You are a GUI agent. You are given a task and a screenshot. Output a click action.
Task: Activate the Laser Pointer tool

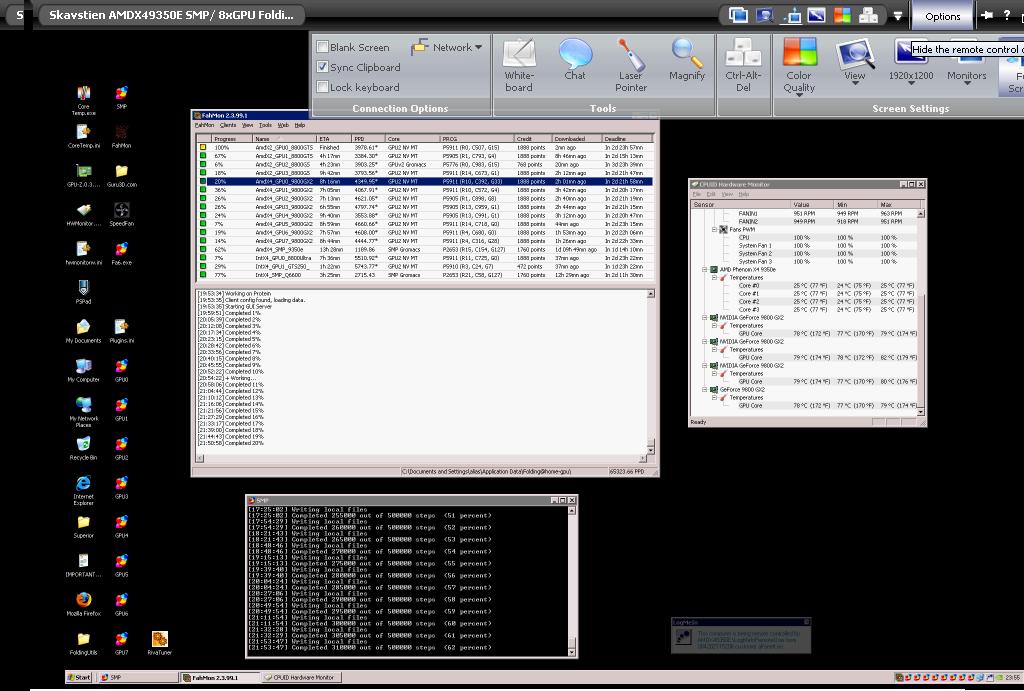pyautogui.click(x=631, y=64)
